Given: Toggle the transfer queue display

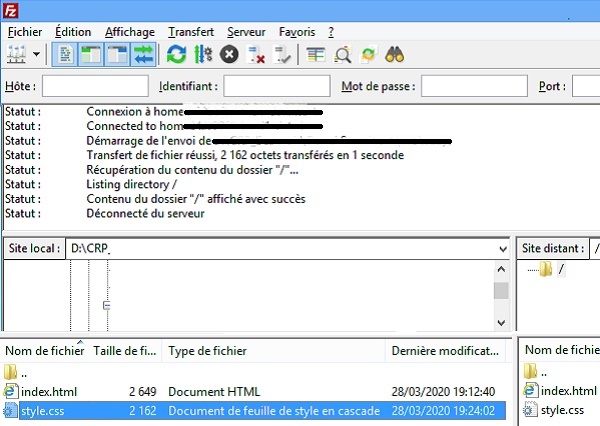Looking at the screenshot, I should pyautogui.click(x=140, y=54).
